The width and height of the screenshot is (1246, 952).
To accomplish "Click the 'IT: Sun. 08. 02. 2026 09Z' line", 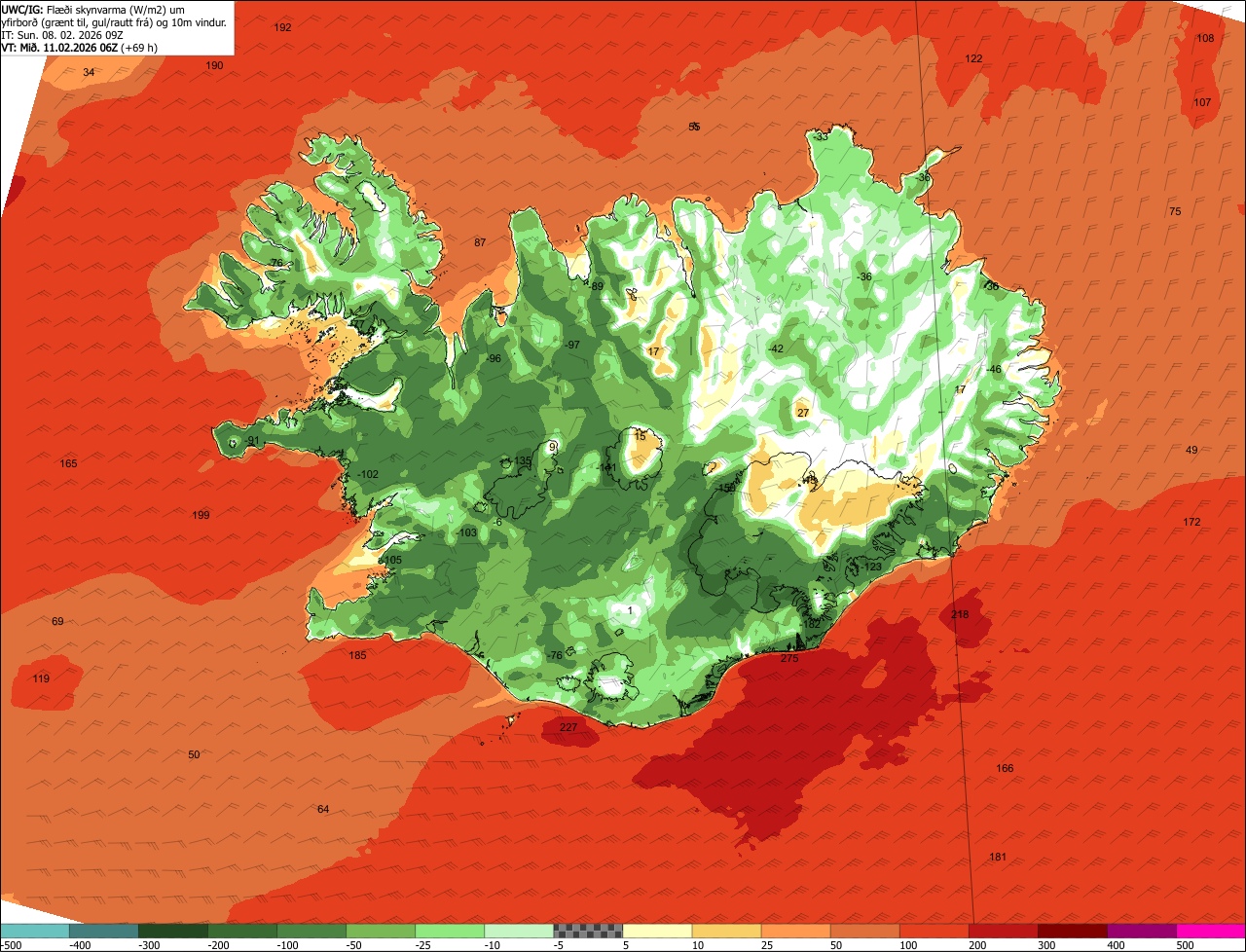I will click(x=63, y=34).
